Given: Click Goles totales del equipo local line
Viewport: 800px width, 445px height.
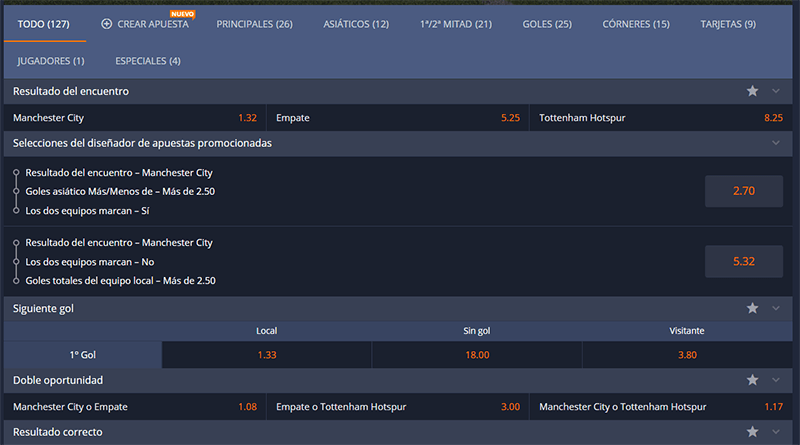Looking at the screenshot, I should 120,281.
